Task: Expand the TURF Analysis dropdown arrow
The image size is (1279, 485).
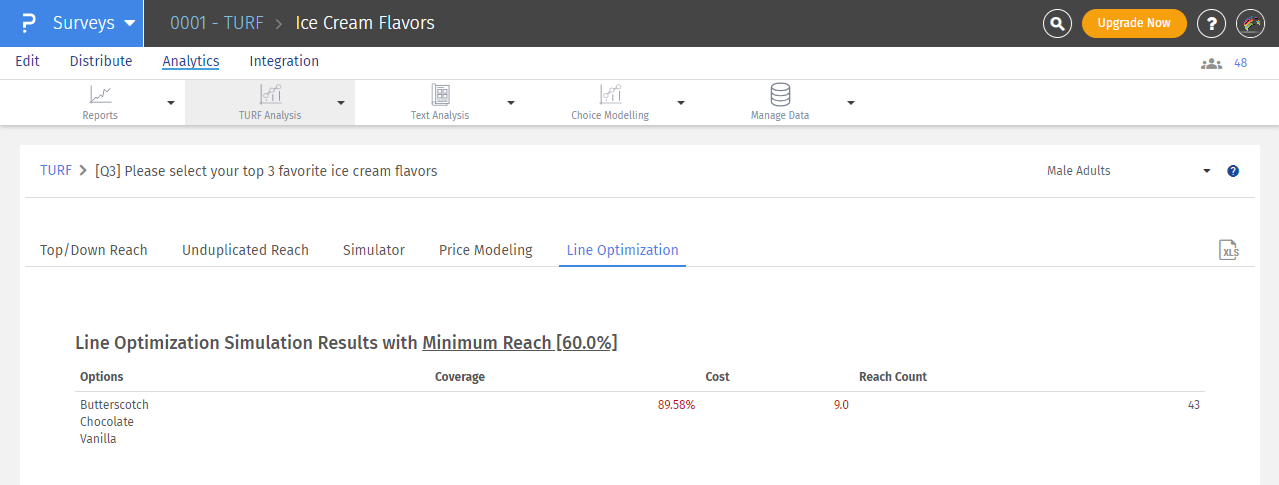Action: 341,103
